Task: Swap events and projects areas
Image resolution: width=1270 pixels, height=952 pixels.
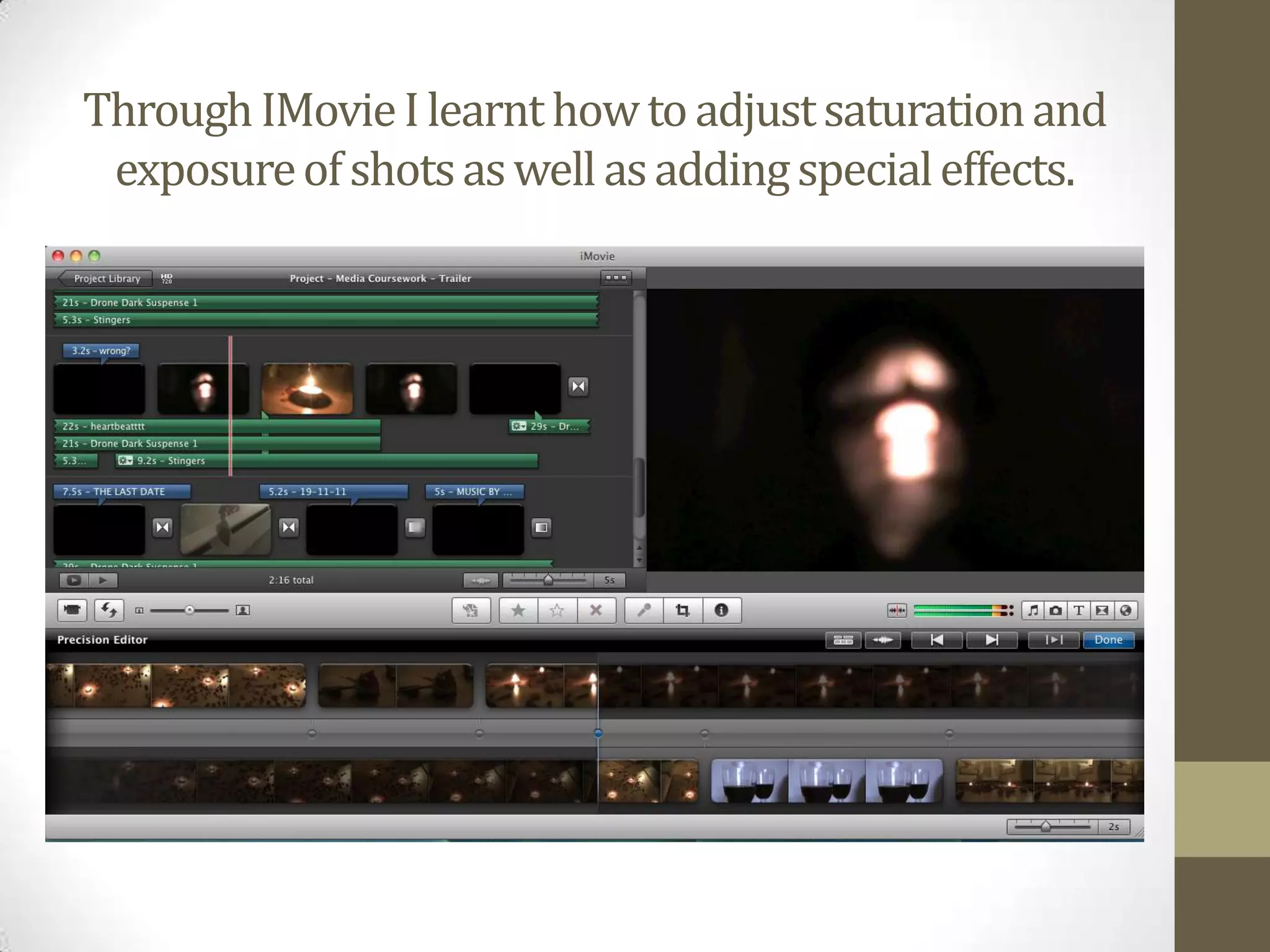Action: (x=109, y=610)
